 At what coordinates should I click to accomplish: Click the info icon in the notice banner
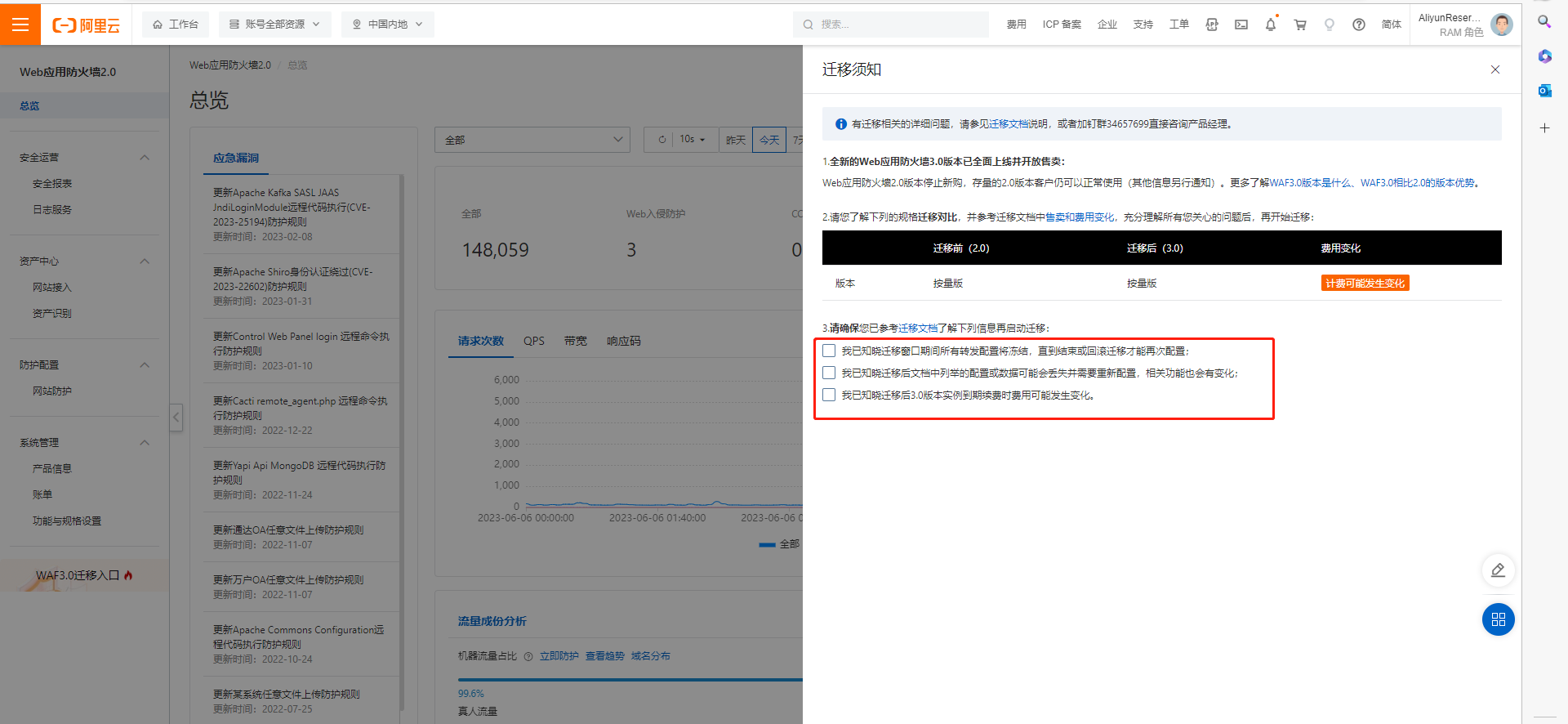[x=840, y=124]
